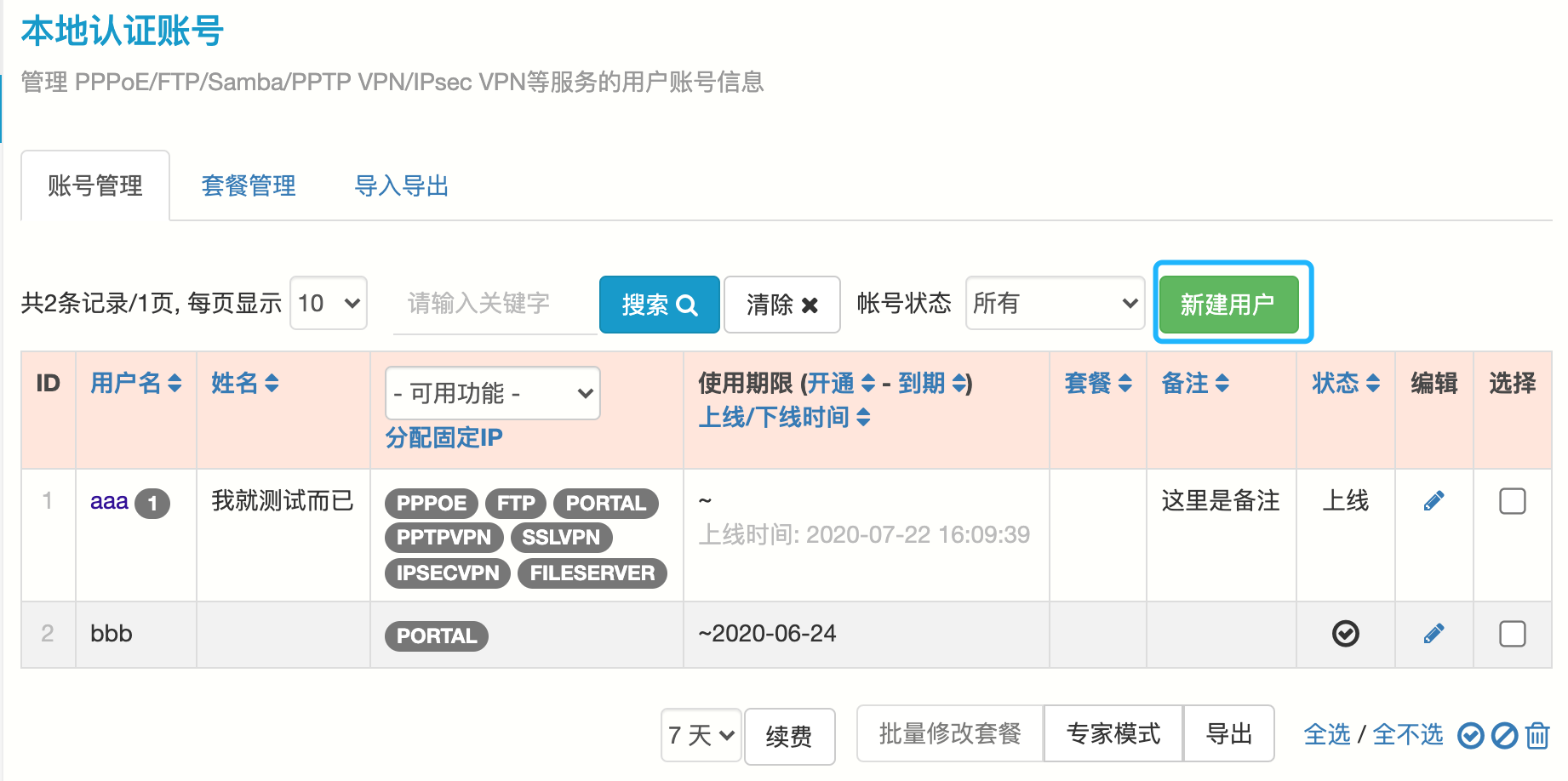The image size is (1568, 781).
Task: Click the trash delete icon at bottom right
Action: click(x=1537, y=735)
